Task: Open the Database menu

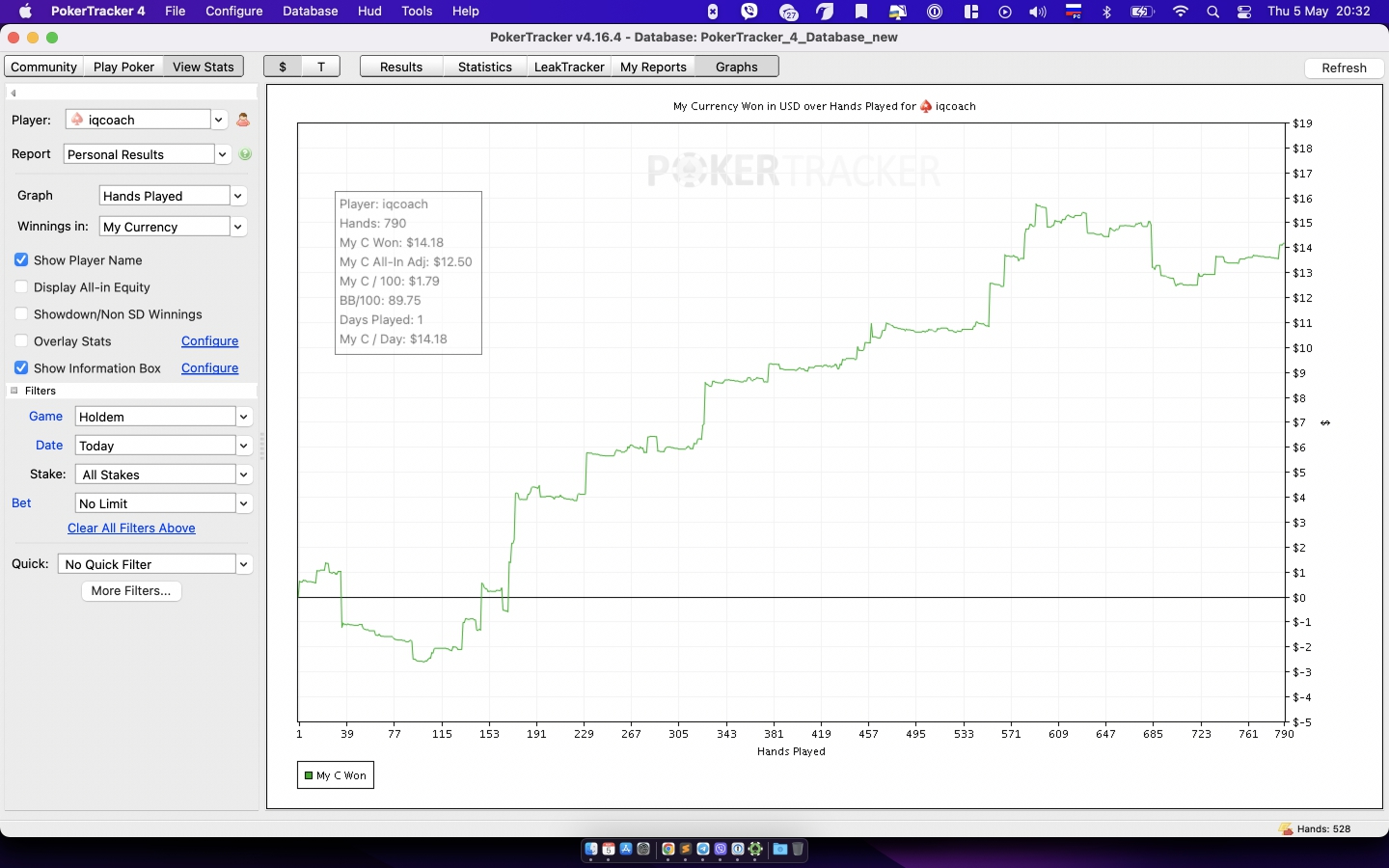Action: [x=310, y=12]
